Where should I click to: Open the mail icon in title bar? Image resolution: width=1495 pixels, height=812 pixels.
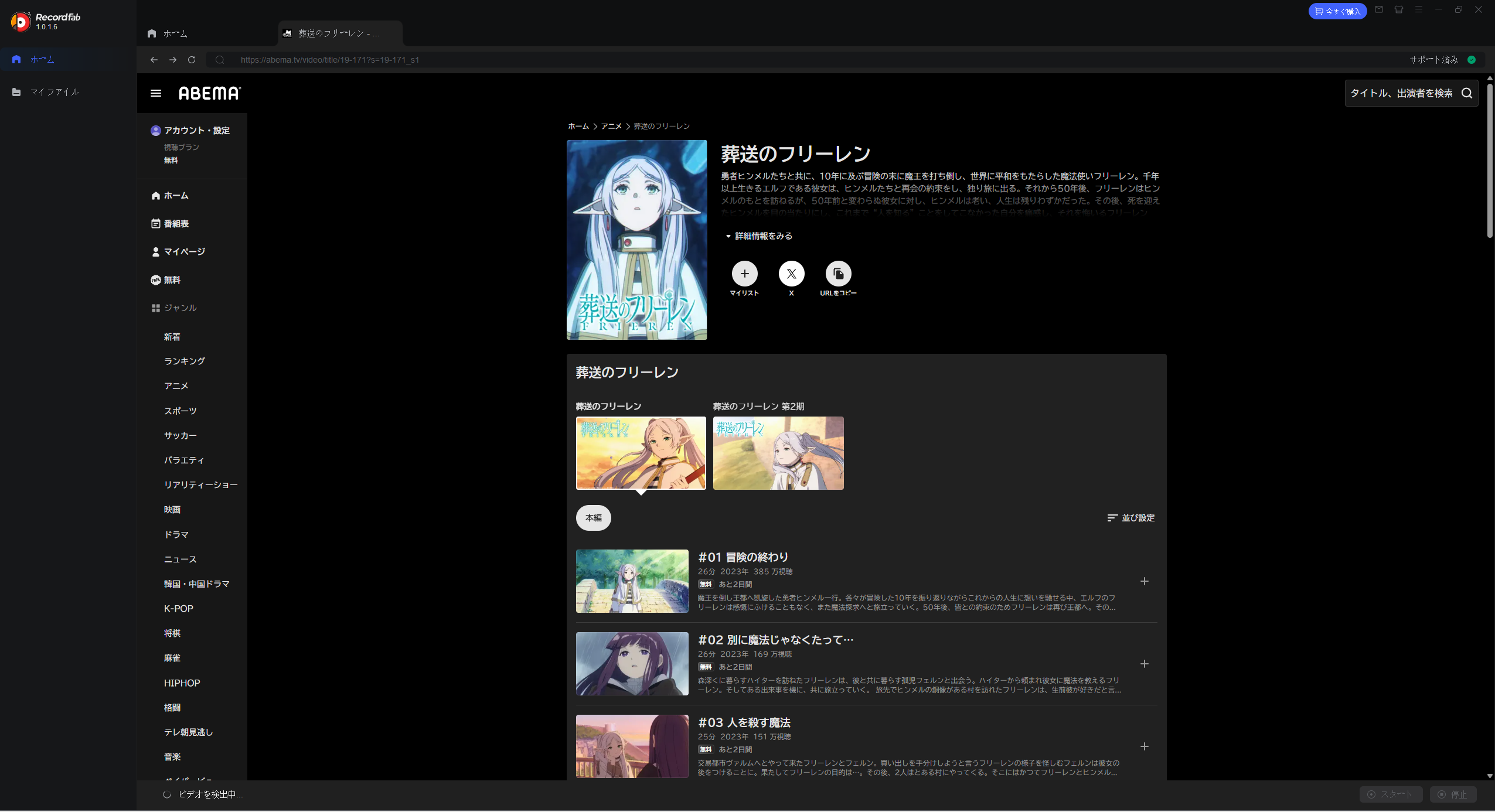pos(1379,9)
